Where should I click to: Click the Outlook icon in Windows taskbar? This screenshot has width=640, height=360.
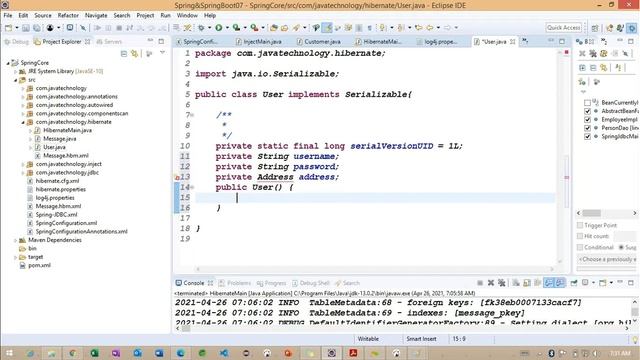click(x=137, y=353)
